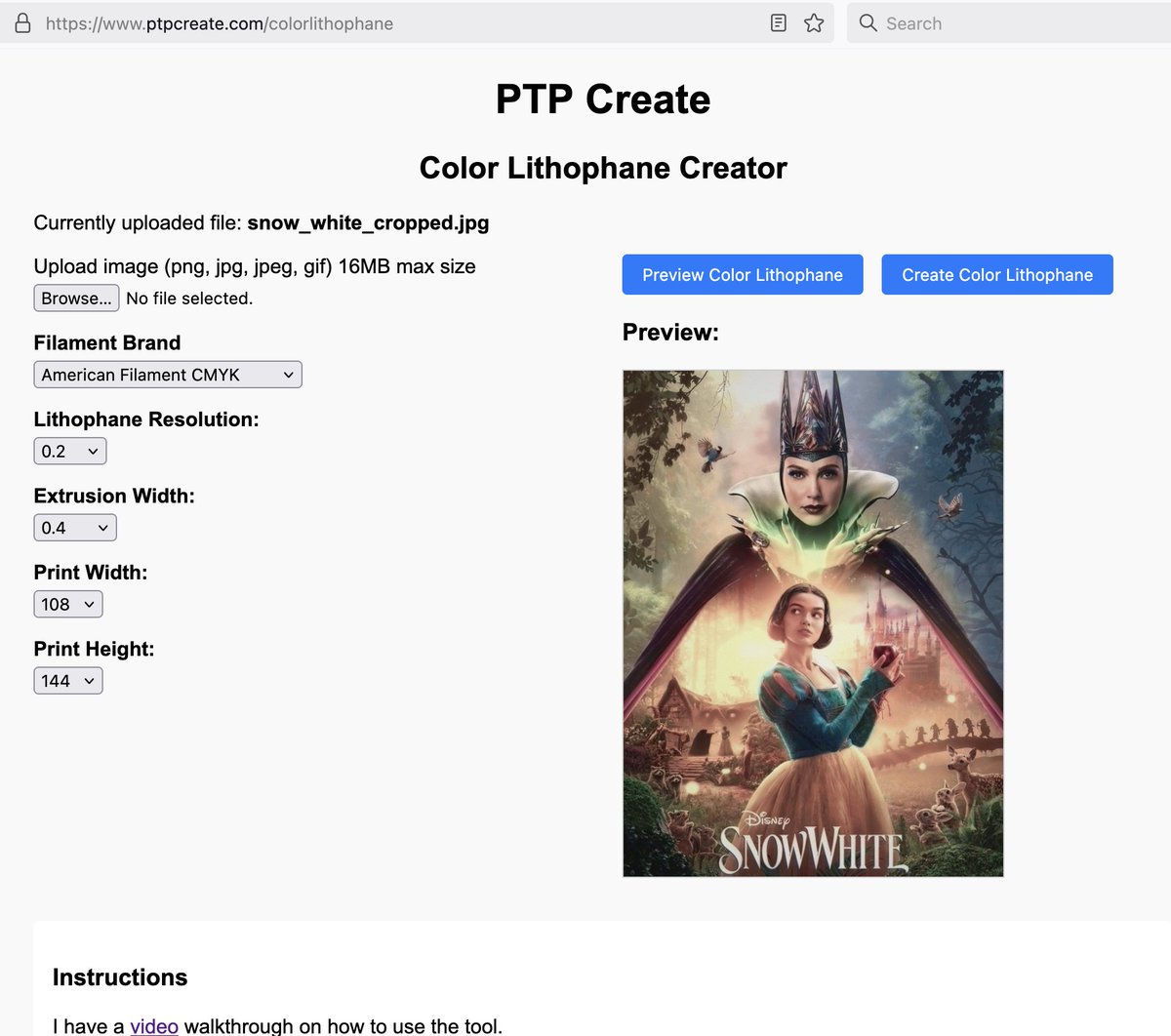Toggle reader view icon in address bar
Image resolution: width=1171 pixels, height=1036 pixels.
[x=779, y=23]
